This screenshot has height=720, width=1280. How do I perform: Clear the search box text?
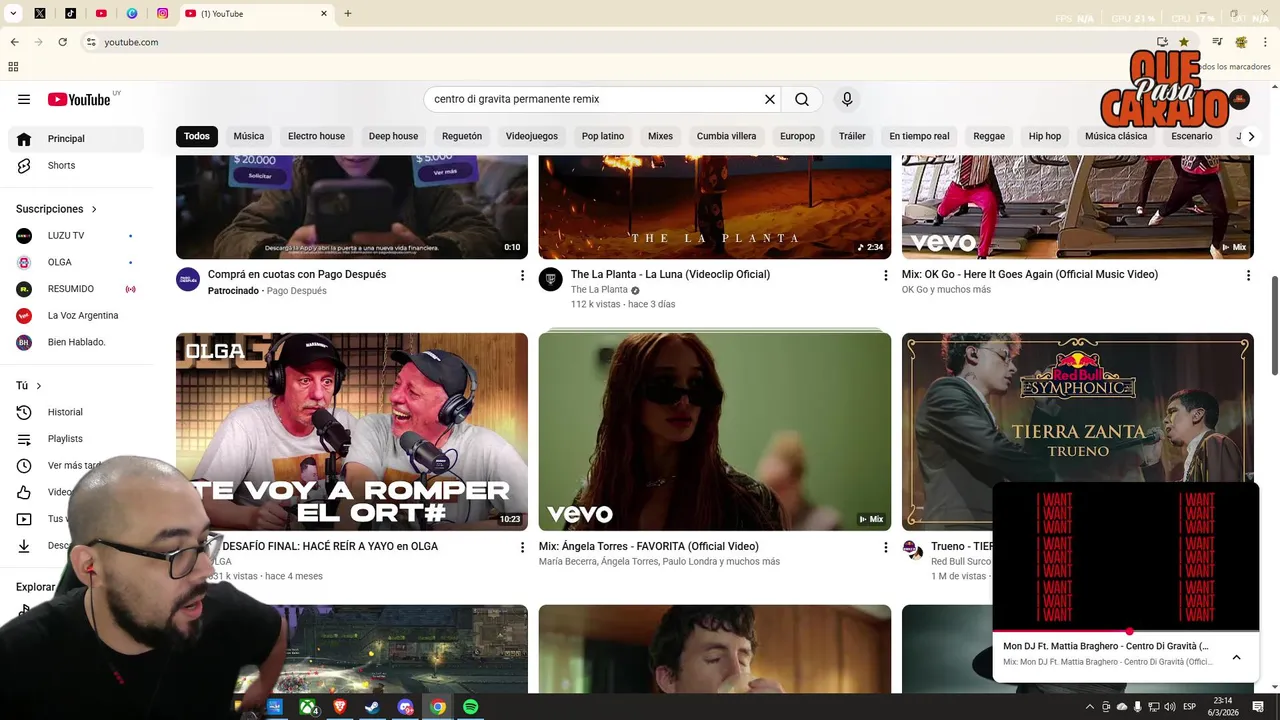click(x=770, y=99)
